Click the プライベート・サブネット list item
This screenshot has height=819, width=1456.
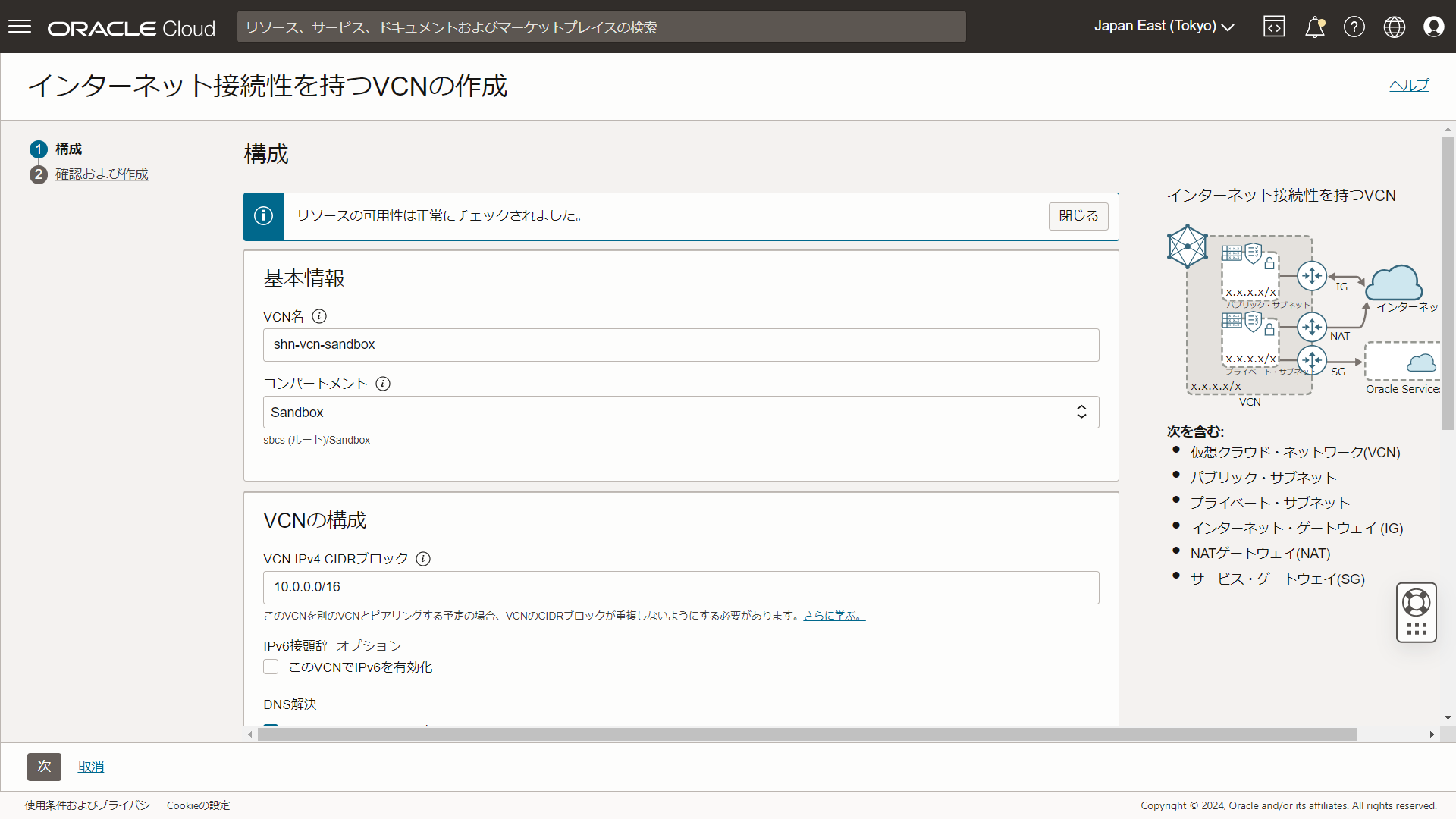tap(1269, 503)
